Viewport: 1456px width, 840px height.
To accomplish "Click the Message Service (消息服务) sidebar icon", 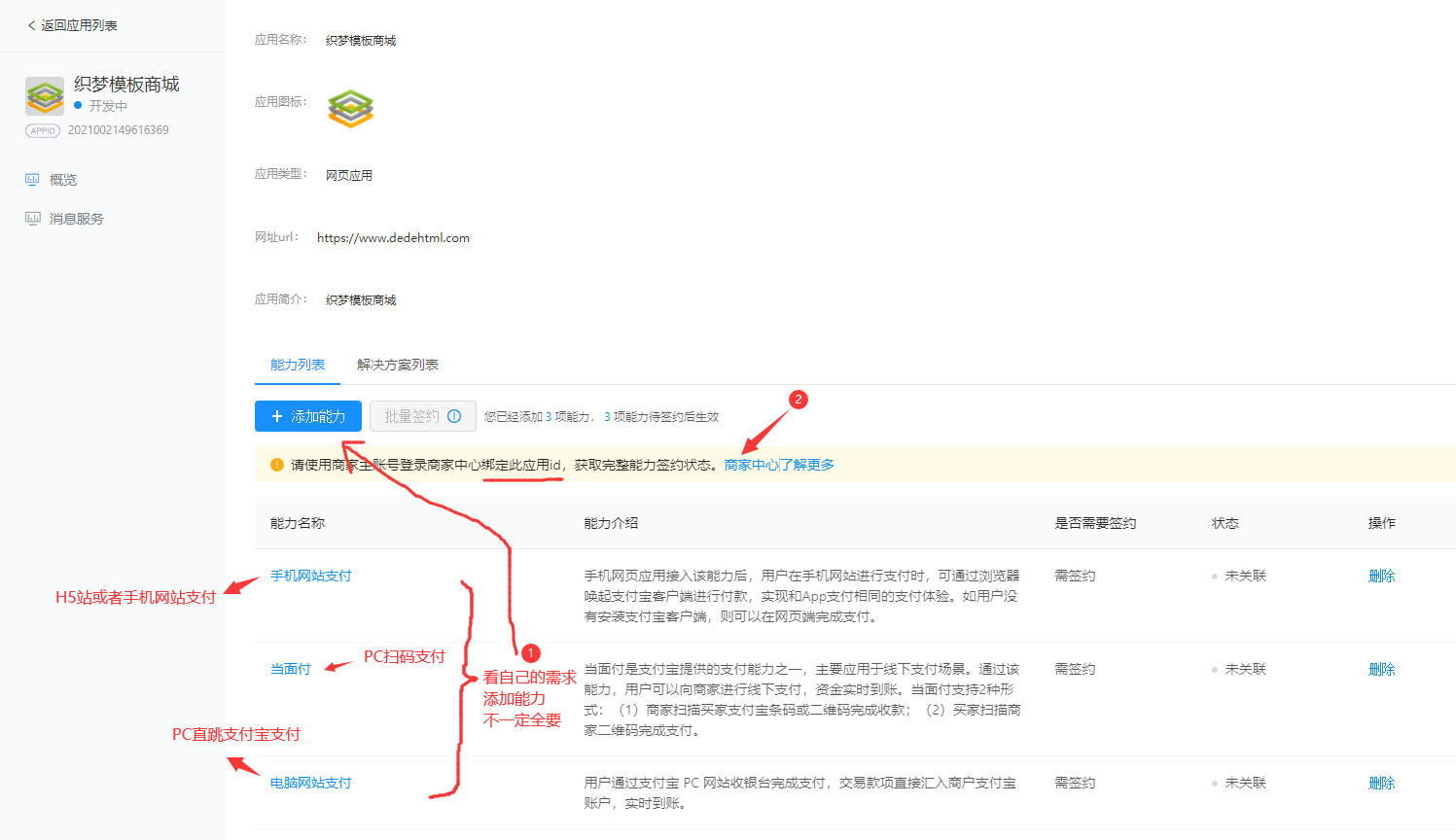I will (x=32, y=219).
